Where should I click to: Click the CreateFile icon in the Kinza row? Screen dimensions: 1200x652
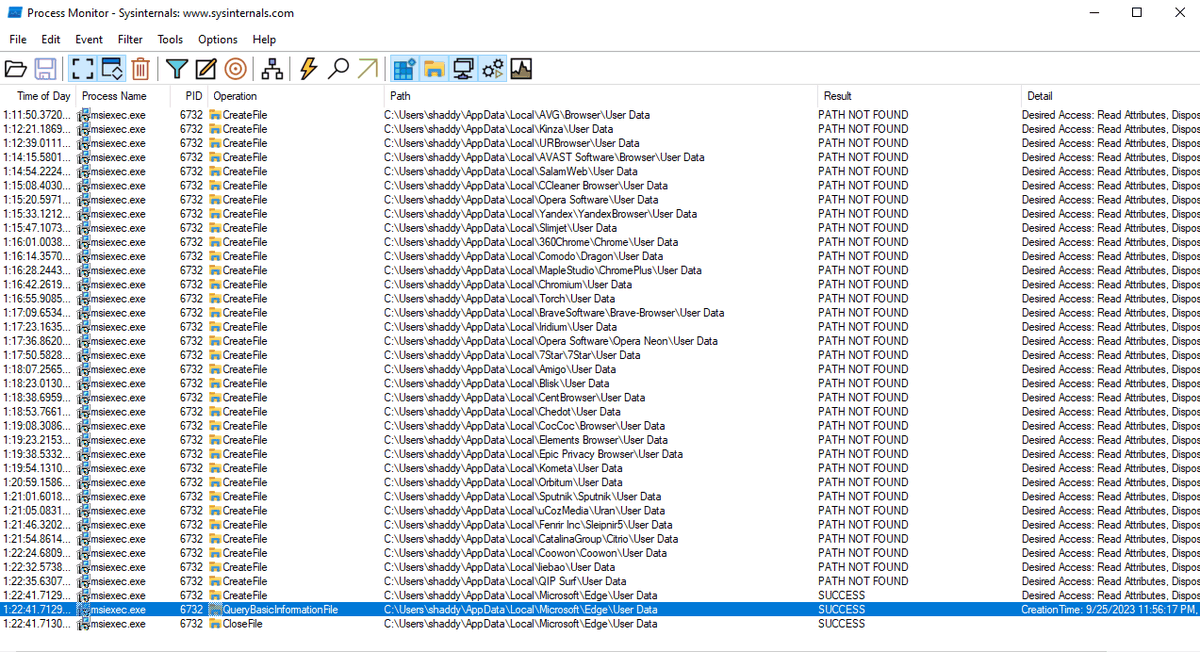(x=214, y=129)
